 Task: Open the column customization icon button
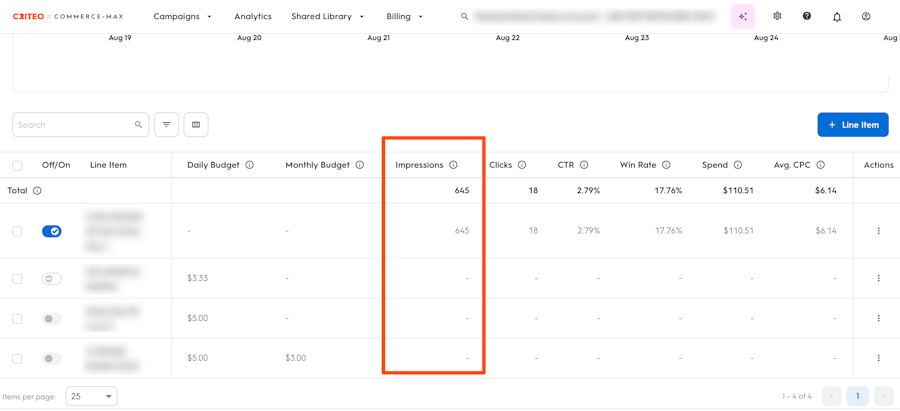[x=196, y=125]
